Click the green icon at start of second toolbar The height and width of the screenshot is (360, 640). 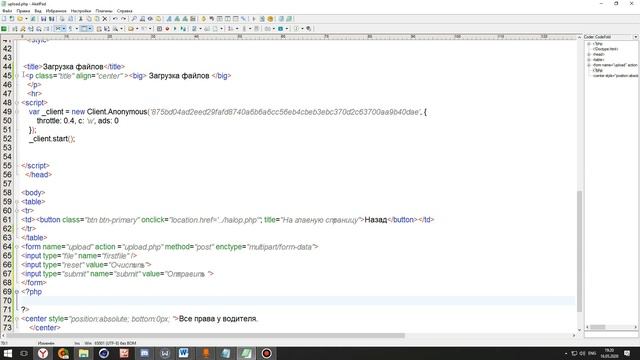point(4,29)
